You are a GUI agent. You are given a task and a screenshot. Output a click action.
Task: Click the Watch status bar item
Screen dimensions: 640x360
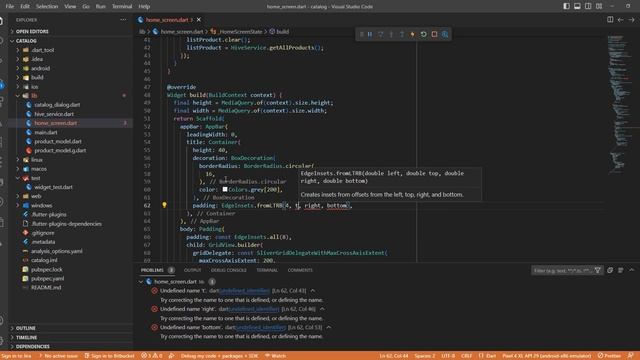(276, 356)
